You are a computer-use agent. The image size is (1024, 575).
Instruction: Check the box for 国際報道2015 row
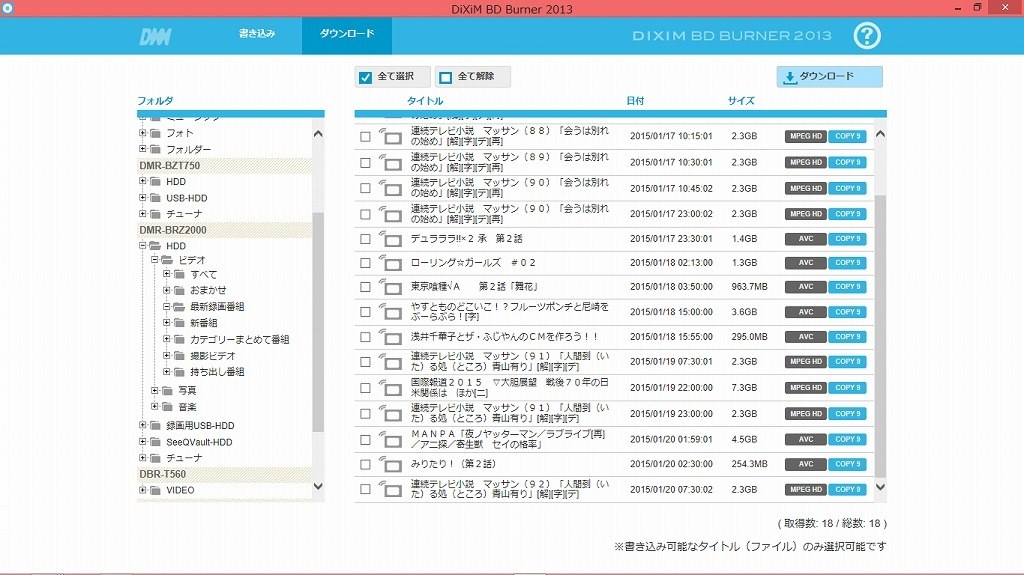[365, 388]
